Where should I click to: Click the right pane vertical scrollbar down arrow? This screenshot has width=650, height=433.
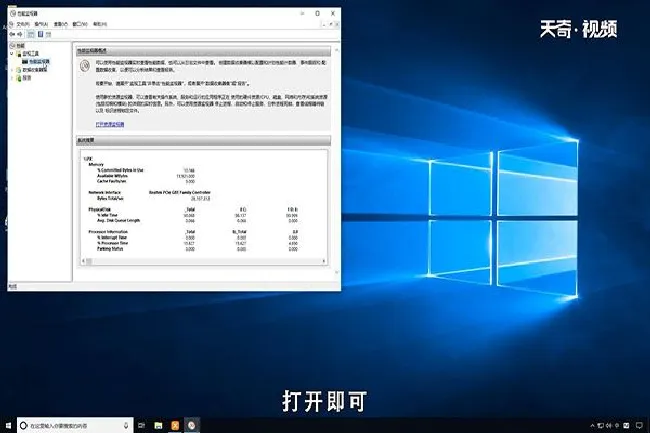click(x=336, y=272)
